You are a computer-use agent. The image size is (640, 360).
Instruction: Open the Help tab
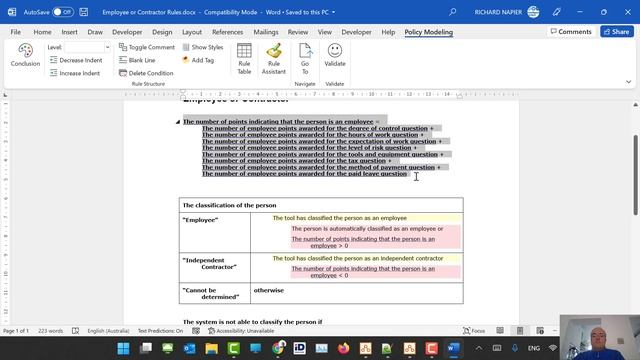pyautogui.click(x=388, y=32)
